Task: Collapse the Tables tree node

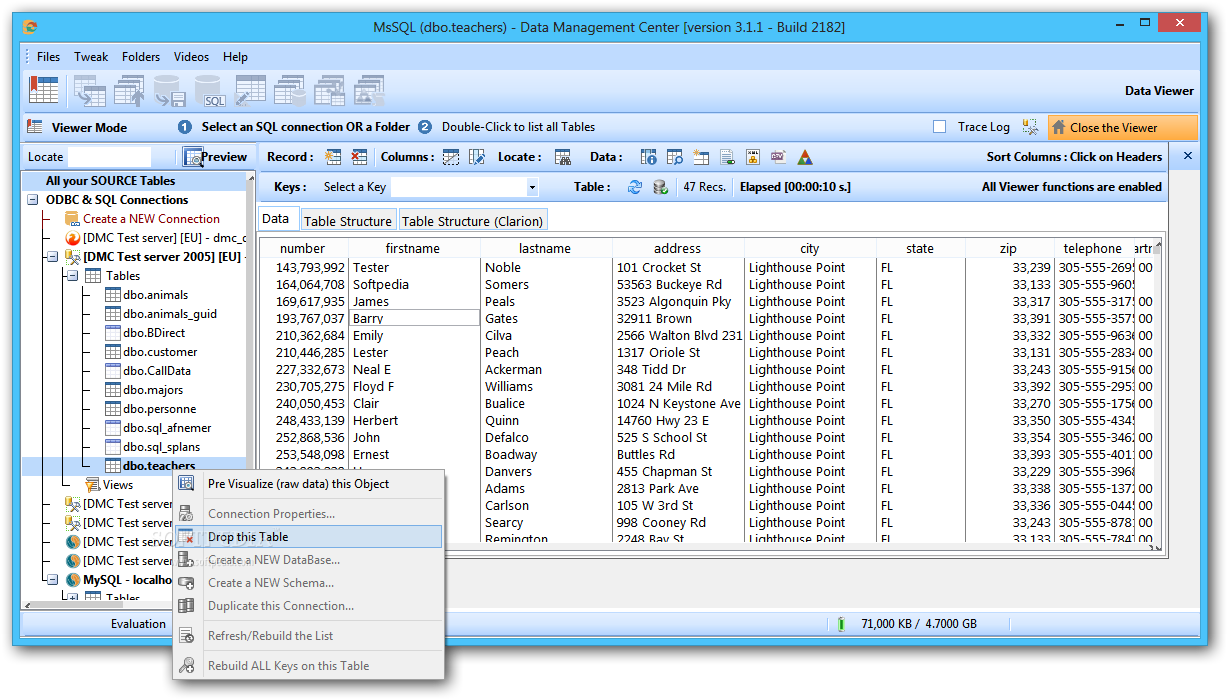Action: 71,276
